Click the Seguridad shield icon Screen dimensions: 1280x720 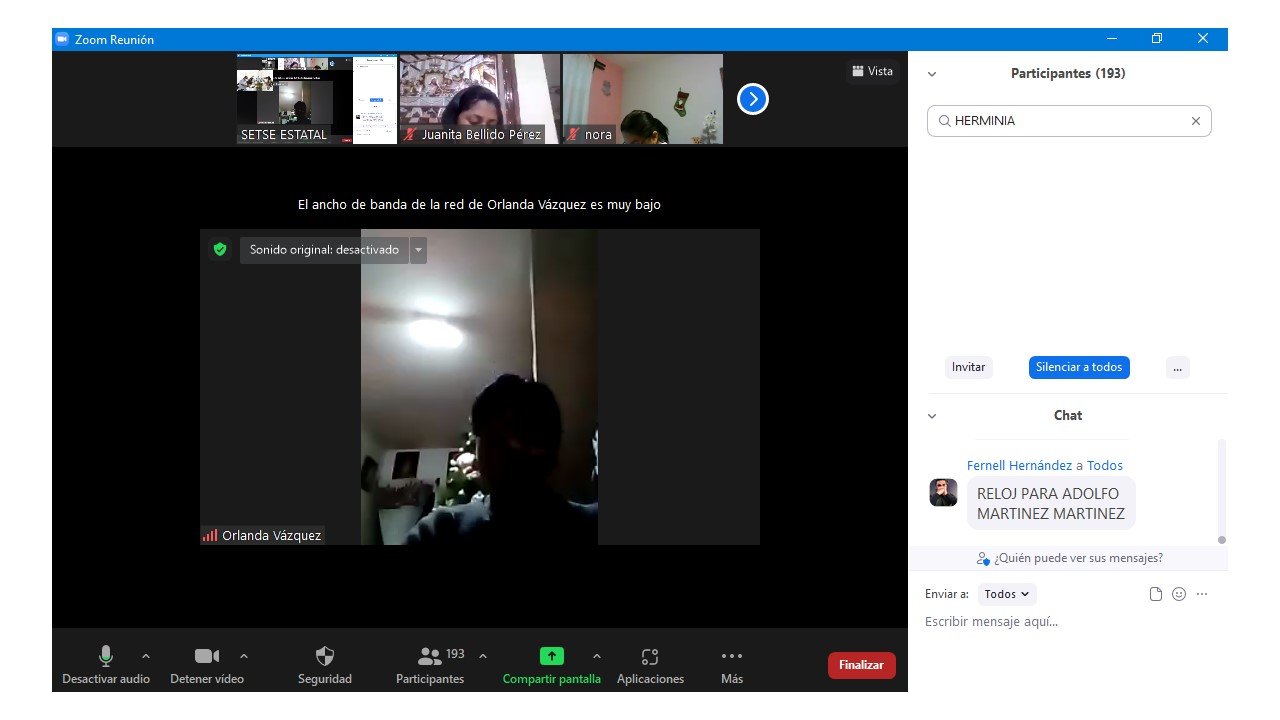324,656
